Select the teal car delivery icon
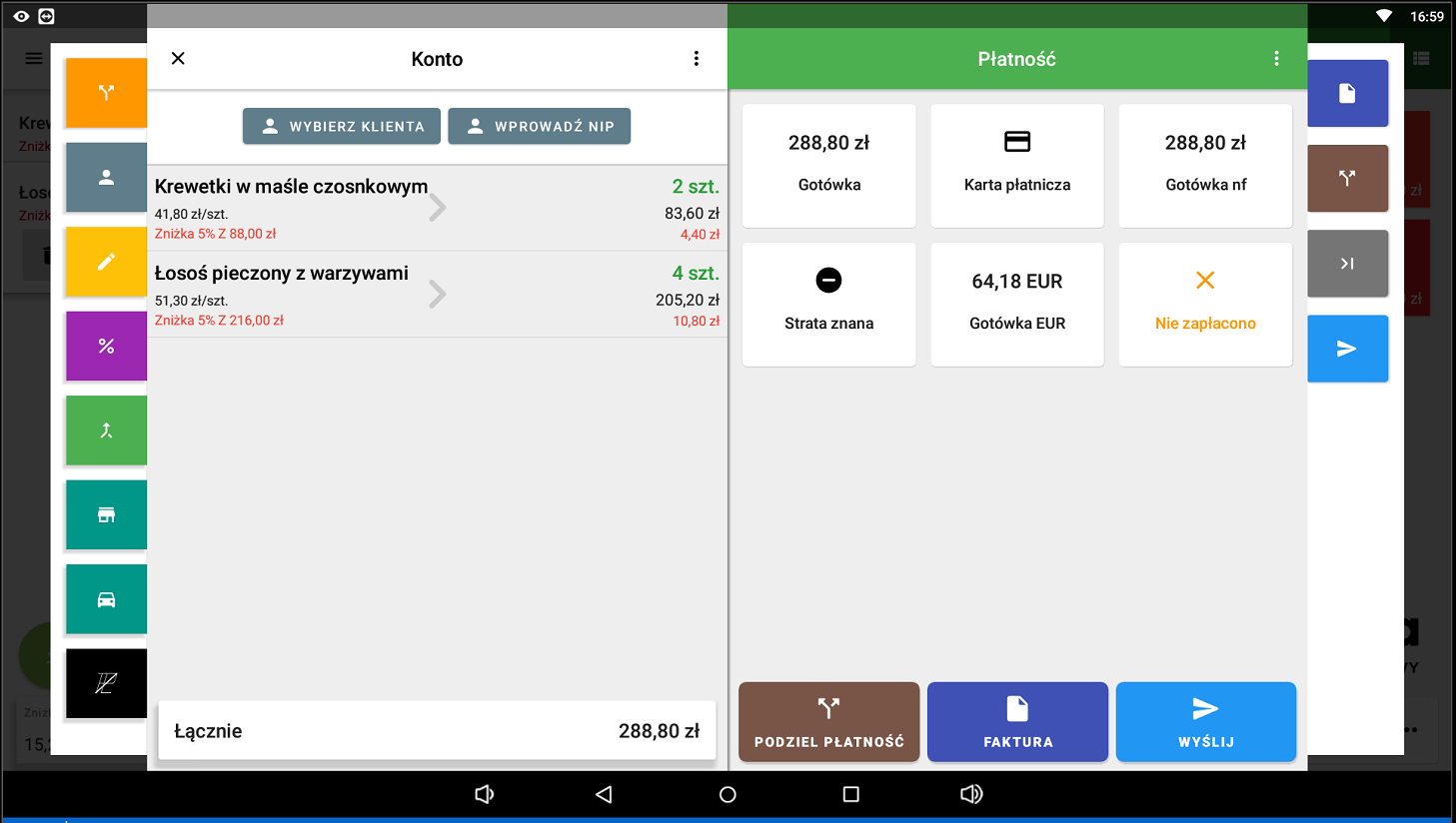Viewport: 1456px width, 823px height. pyautogui.click(x=106, y=599)
